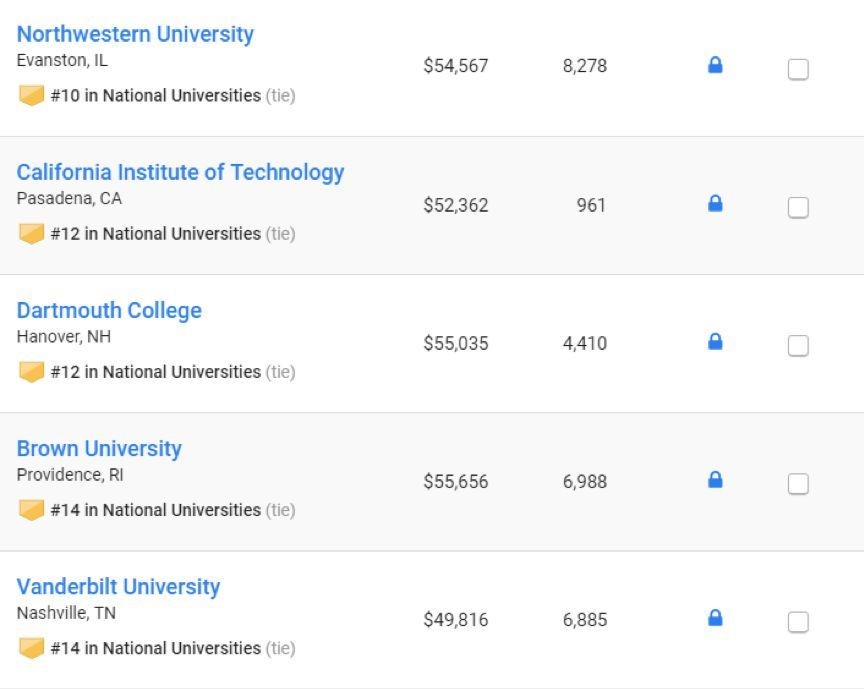864x689 pixels.
Task: Click Vanderbilt's yellow ranking badge icon
Action: pos(31,648)
